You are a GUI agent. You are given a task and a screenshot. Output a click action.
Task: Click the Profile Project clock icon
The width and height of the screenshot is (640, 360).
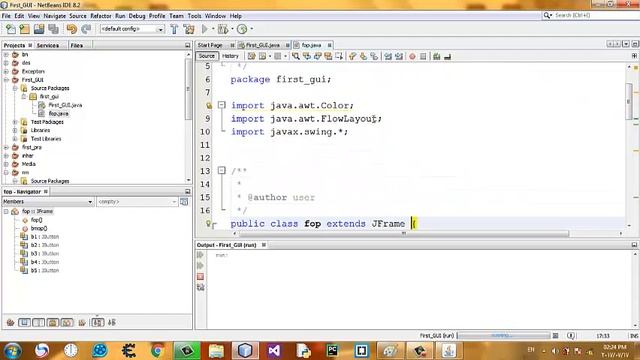click(242, 29)
